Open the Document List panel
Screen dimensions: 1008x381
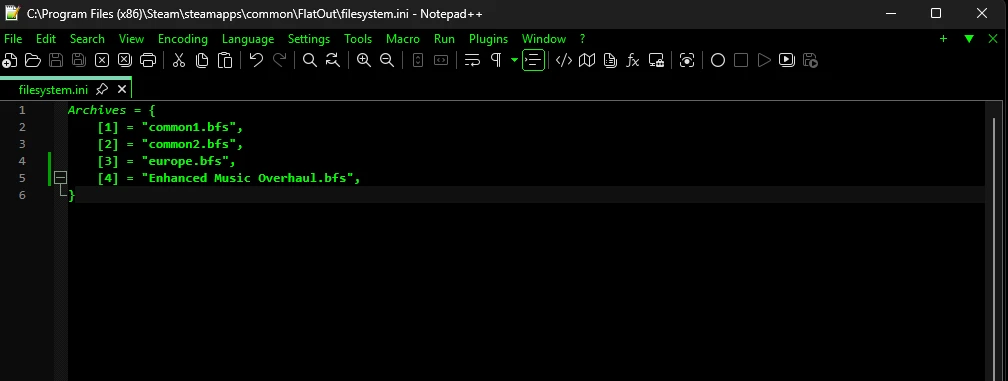tap(610, 60)
